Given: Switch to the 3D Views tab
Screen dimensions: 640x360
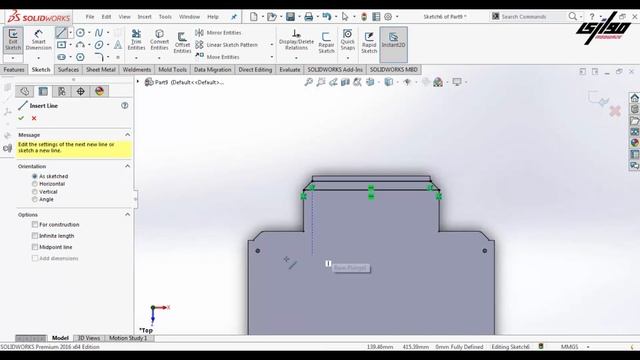Looking at the screenshot, I should [x=89, y=338].
